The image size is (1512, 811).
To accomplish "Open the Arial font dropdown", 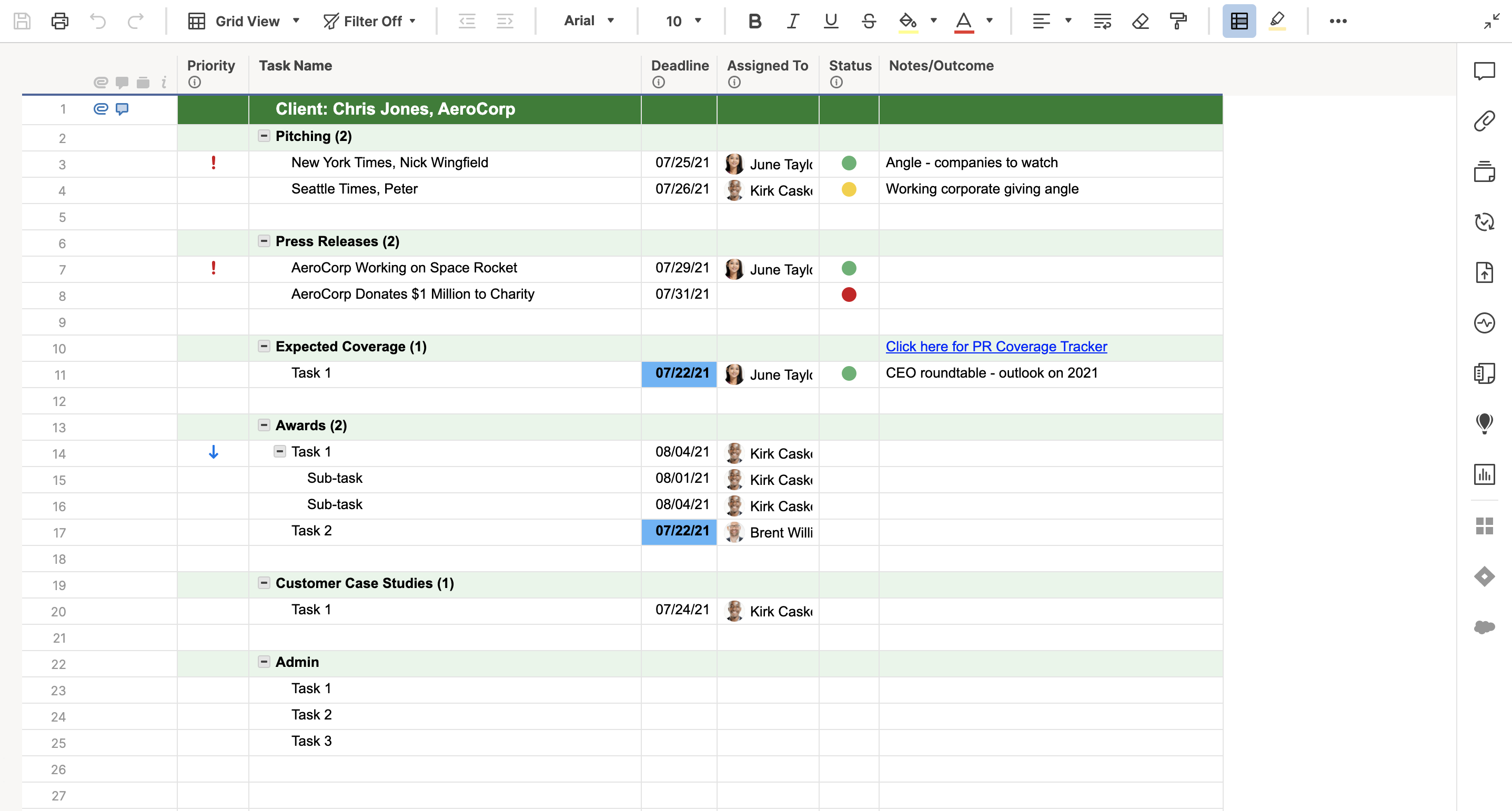I will (x=589, y=21).
